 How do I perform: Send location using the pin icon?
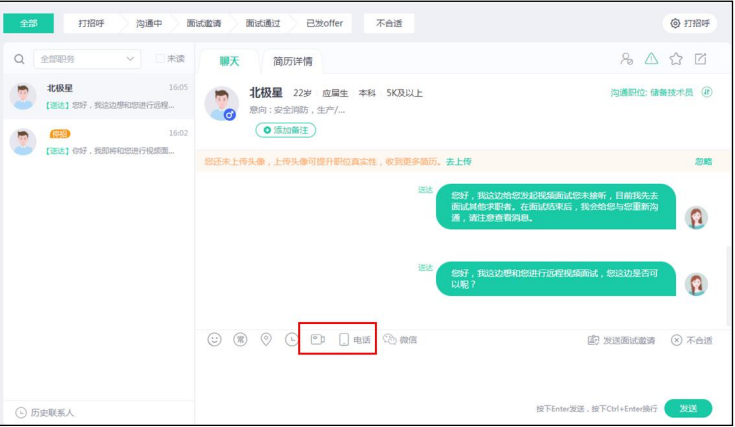pyautogui.click(x=266, y=340)
